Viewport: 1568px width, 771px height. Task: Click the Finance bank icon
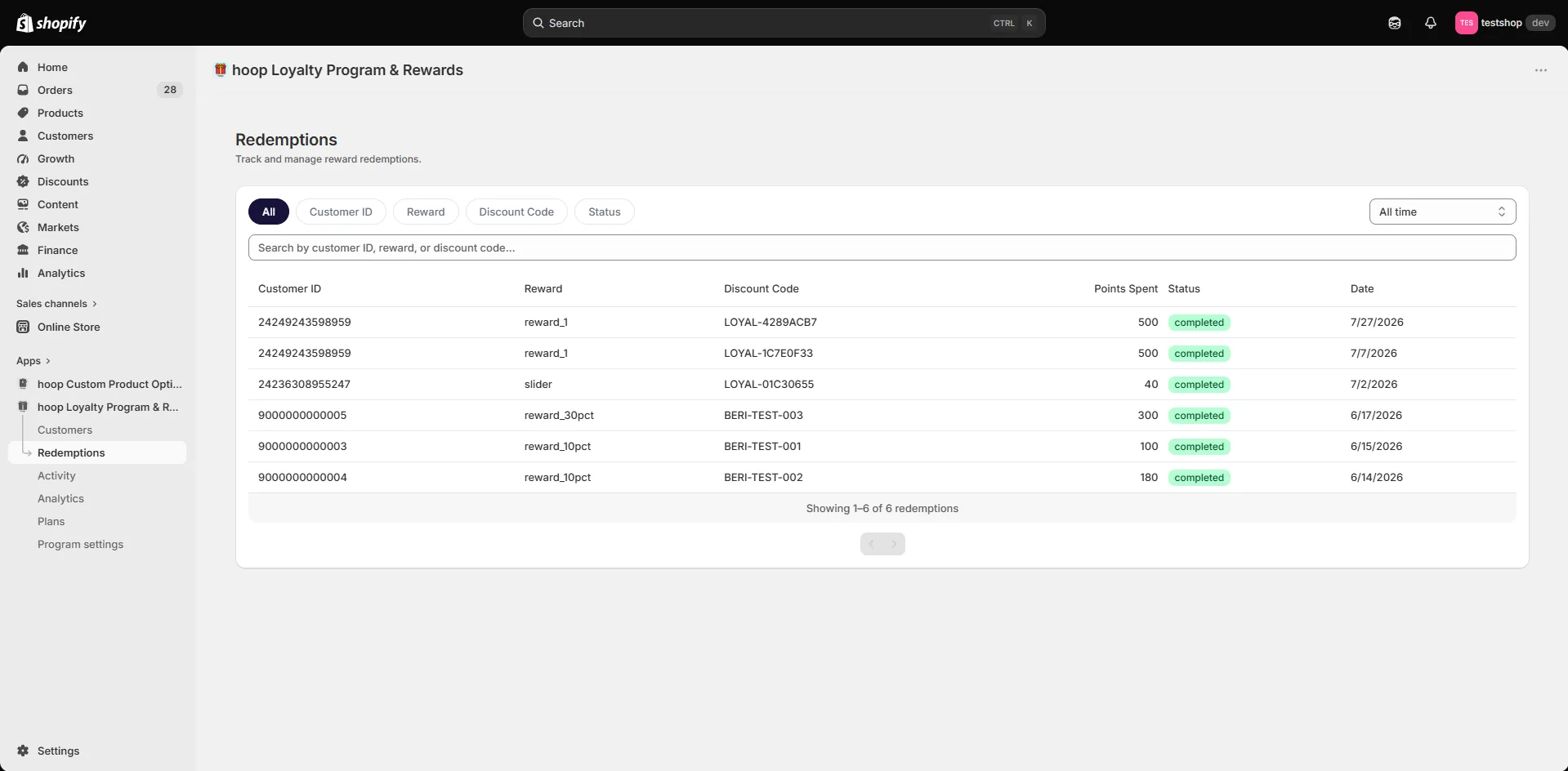(23, 250)
